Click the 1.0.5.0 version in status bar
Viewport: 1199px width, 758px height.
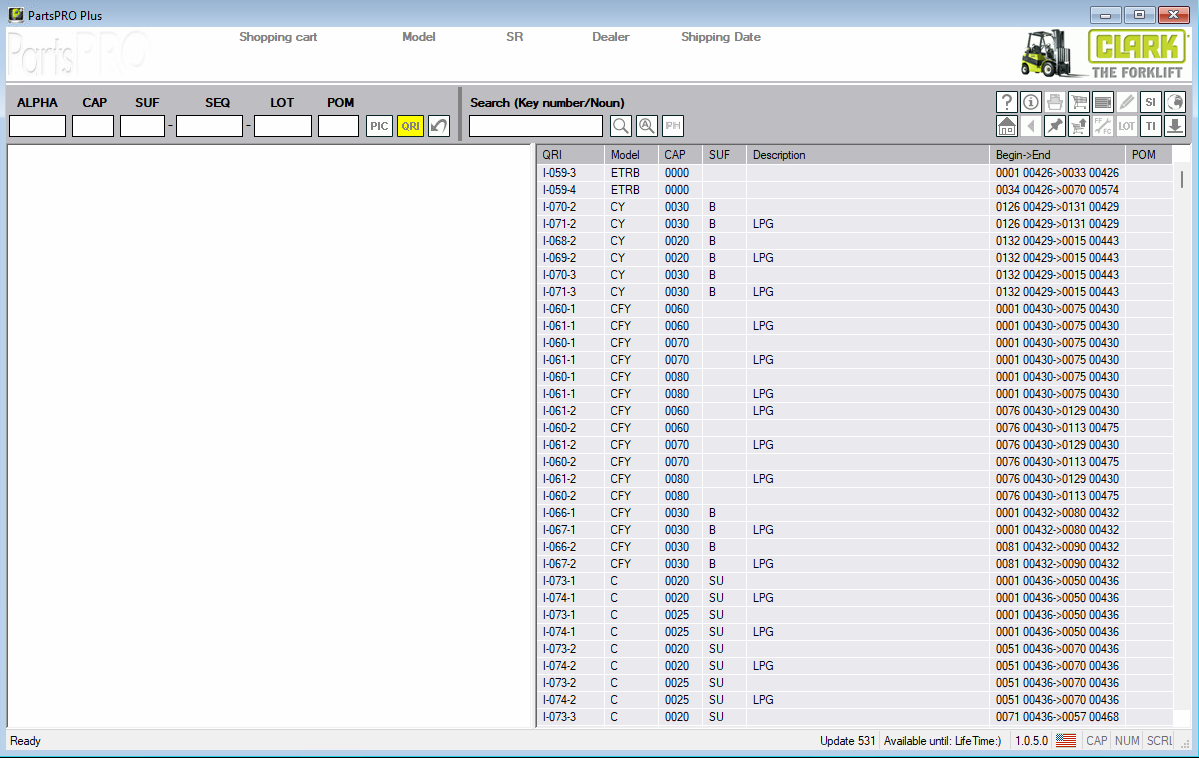(1031, 740)
